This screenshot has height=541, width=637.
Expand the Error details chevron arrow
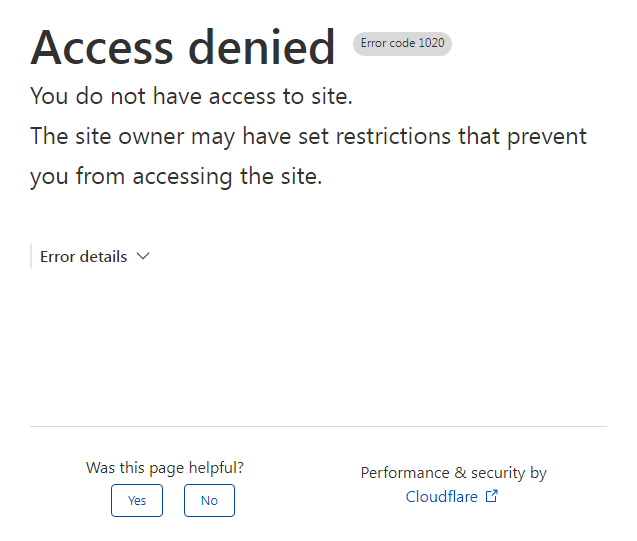click(143, 256)
